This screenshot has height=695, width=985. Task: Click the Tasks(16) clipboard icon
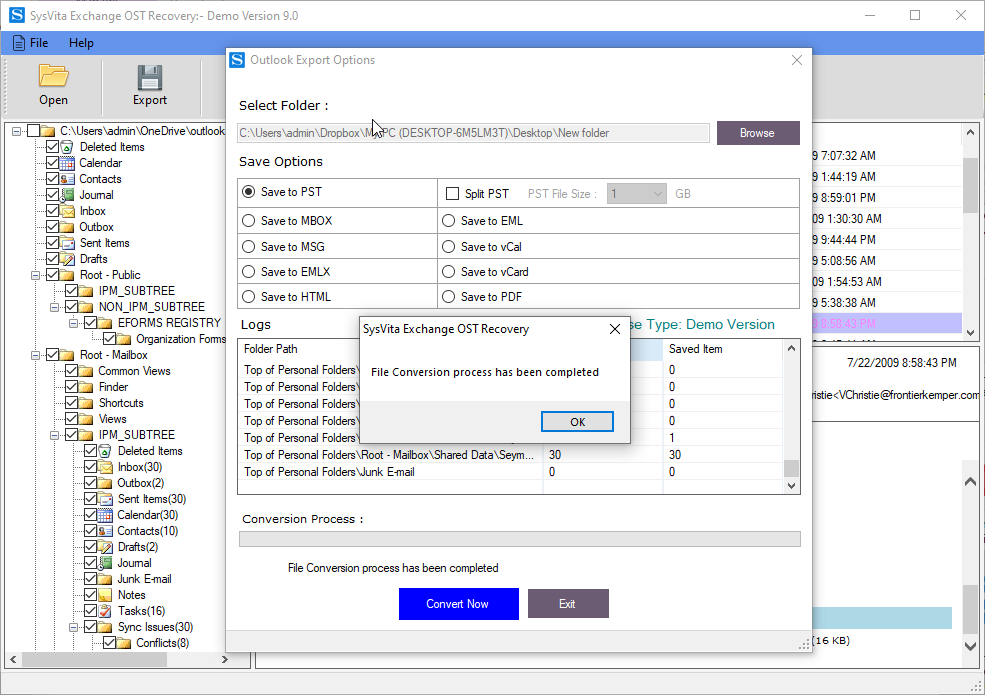106,611
